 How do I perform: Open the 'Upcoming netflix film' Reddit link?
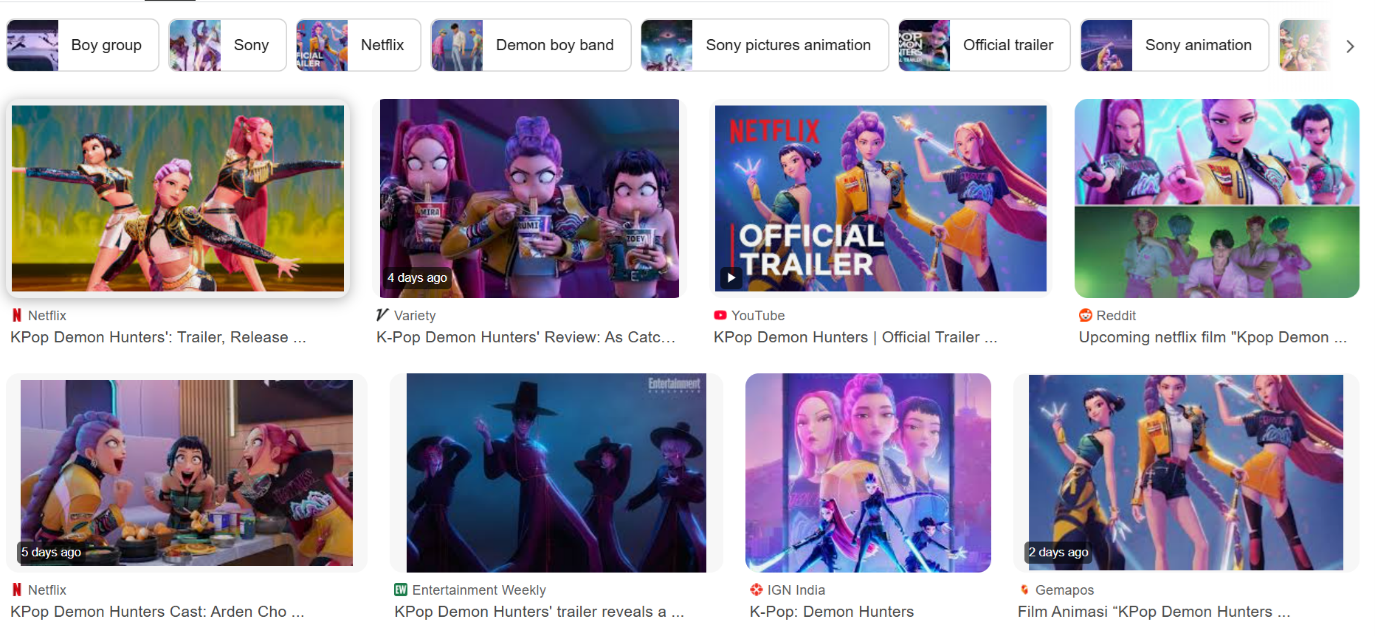coord(1213,337)
